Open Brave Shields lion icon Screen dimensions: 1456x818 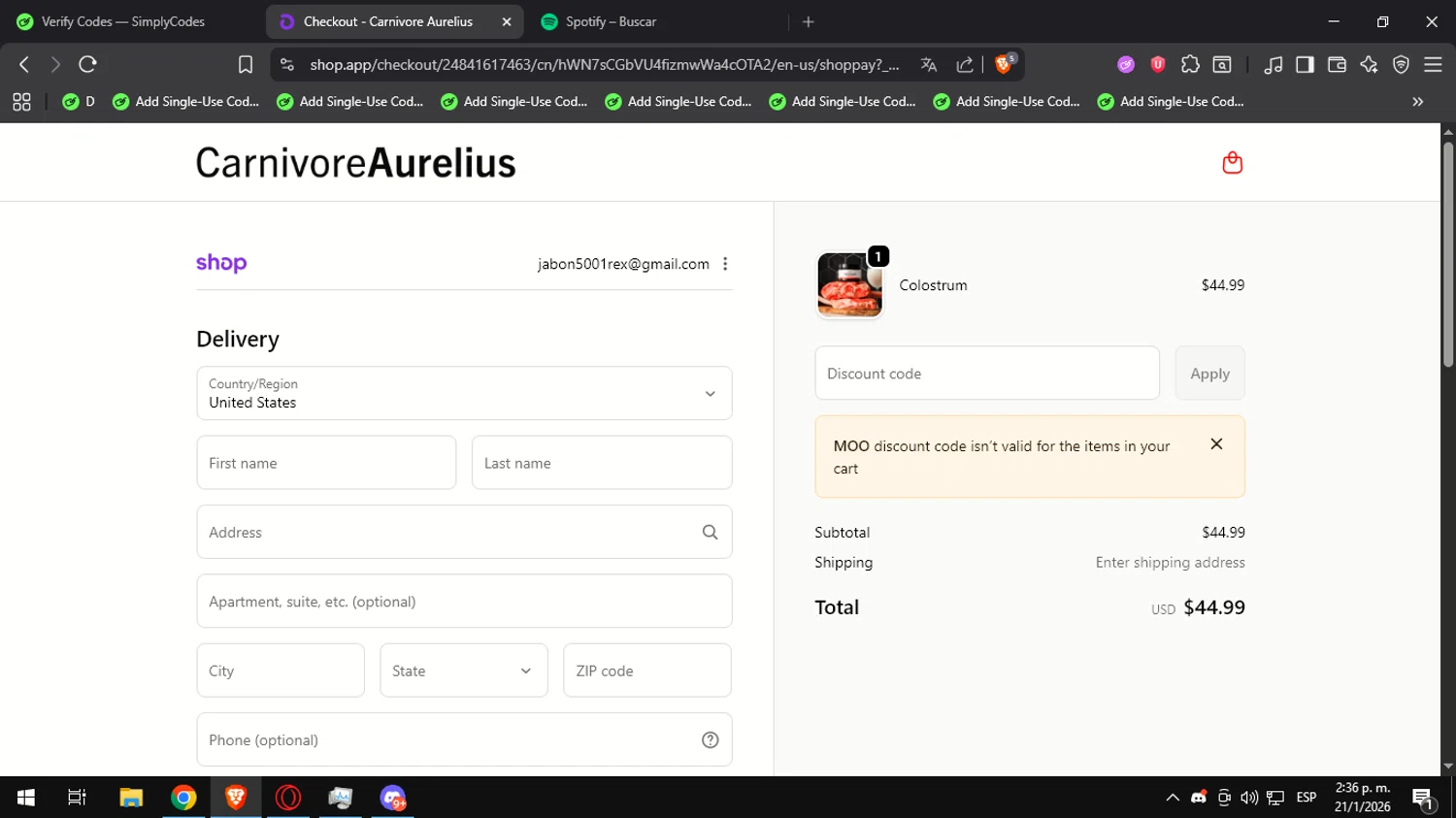coord(1005,64)
